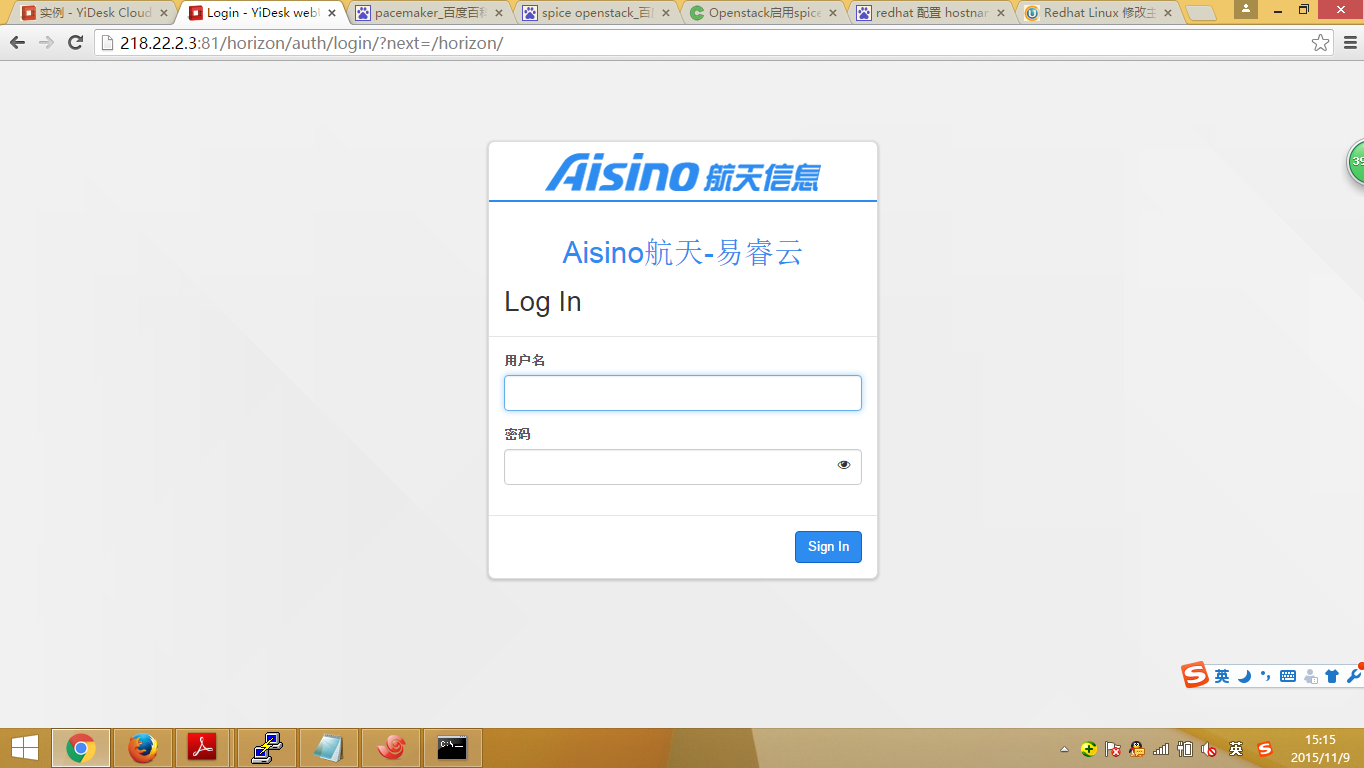
Task: Open the notepad-like taskbar app
Action: tap(328, 748)
